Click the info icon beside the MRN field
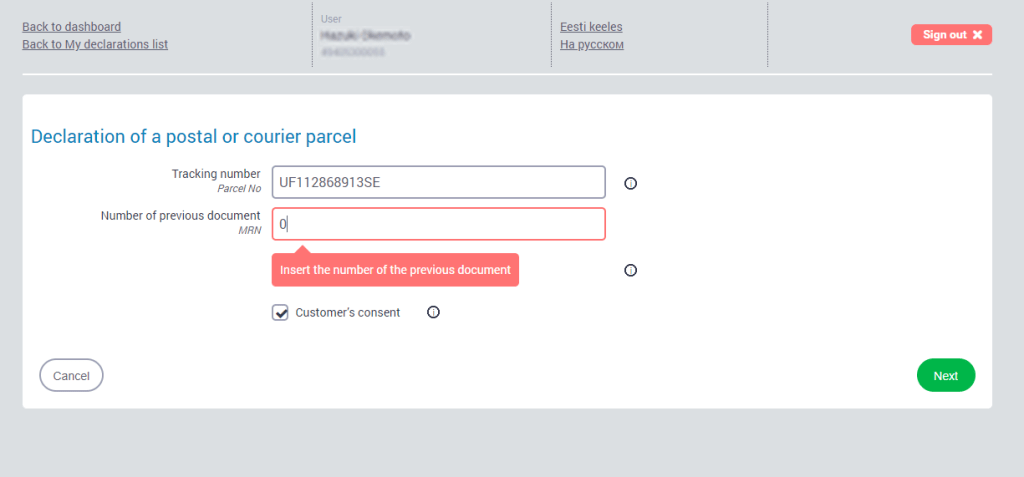The image size is (1024, 477). coord(631,270)
